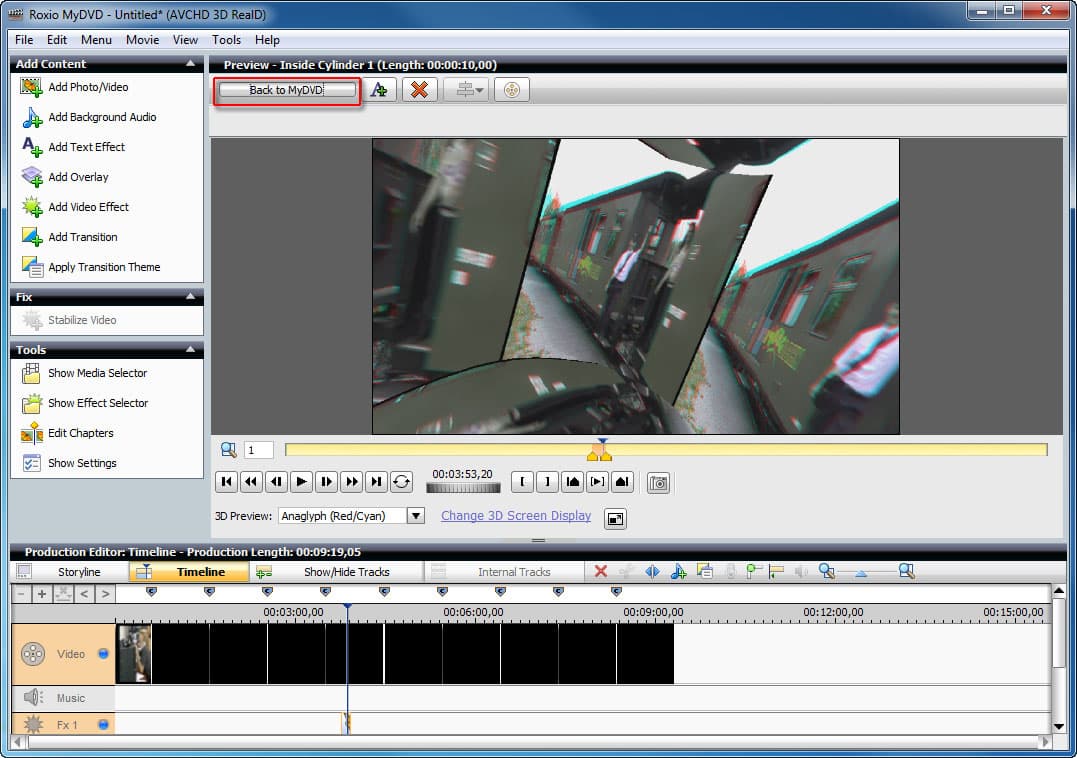Screen dimensions: 1077x758
Task: Click the Change 3D Screen Display link
Action: (516, 516)
